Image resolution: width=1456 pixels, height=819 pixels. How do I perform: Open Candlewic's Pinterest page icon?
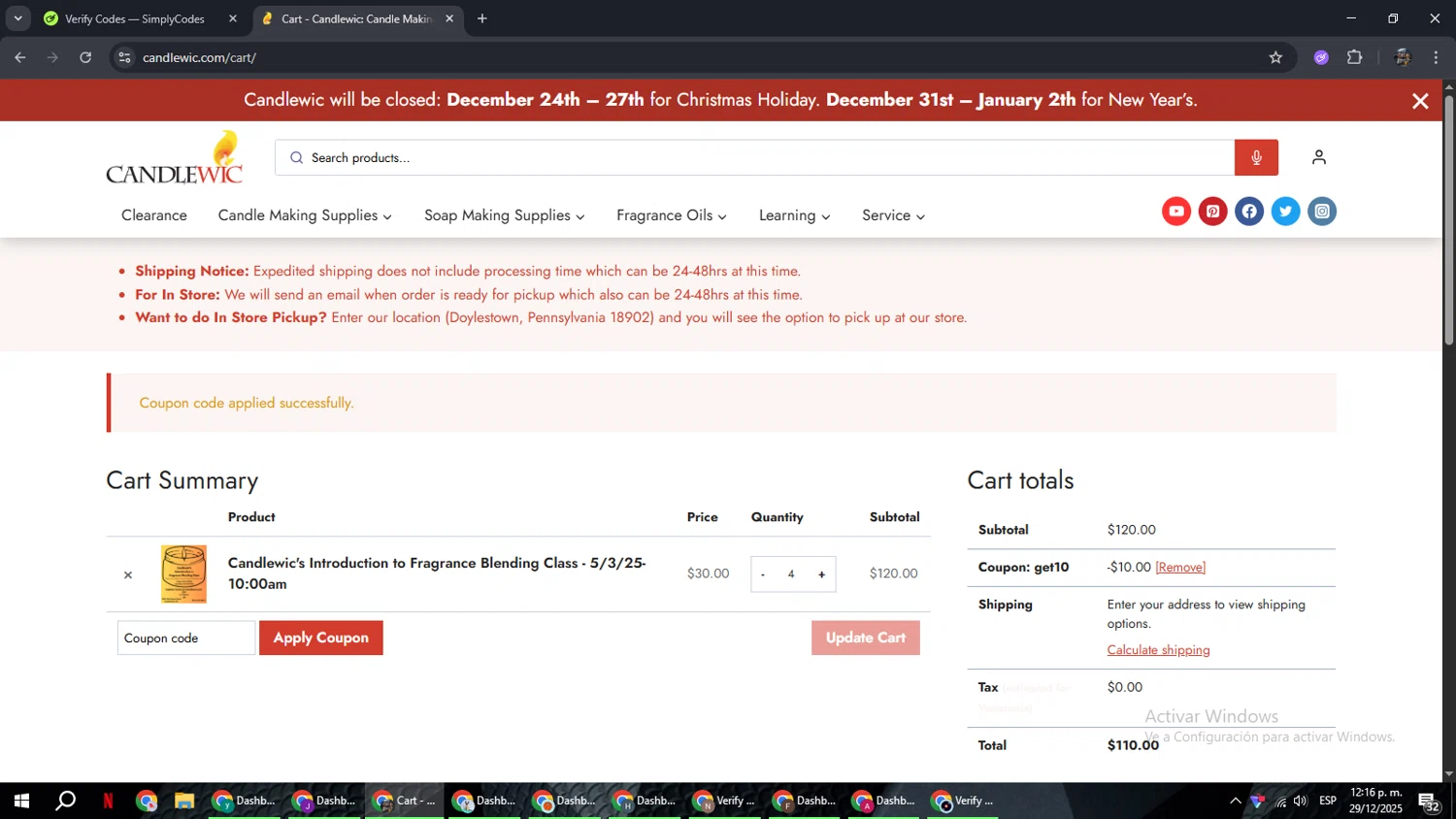tap(1212, 212)
